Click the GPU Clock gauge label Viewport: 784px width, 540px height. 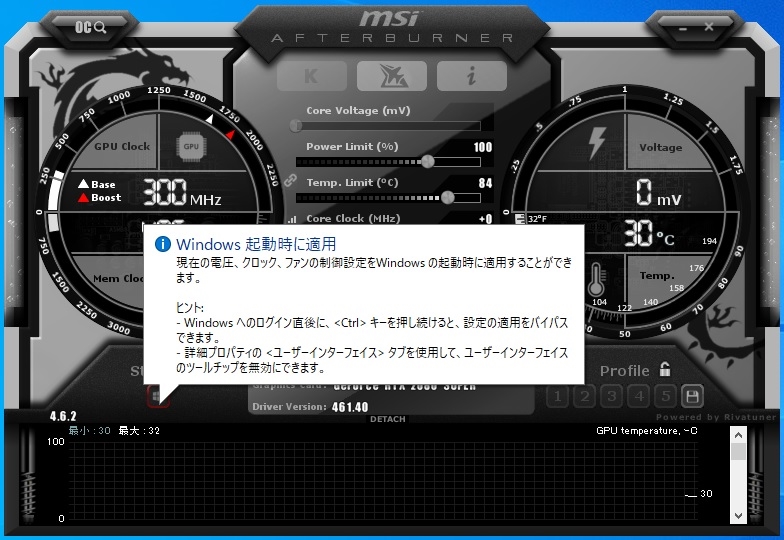coord(122,146)
